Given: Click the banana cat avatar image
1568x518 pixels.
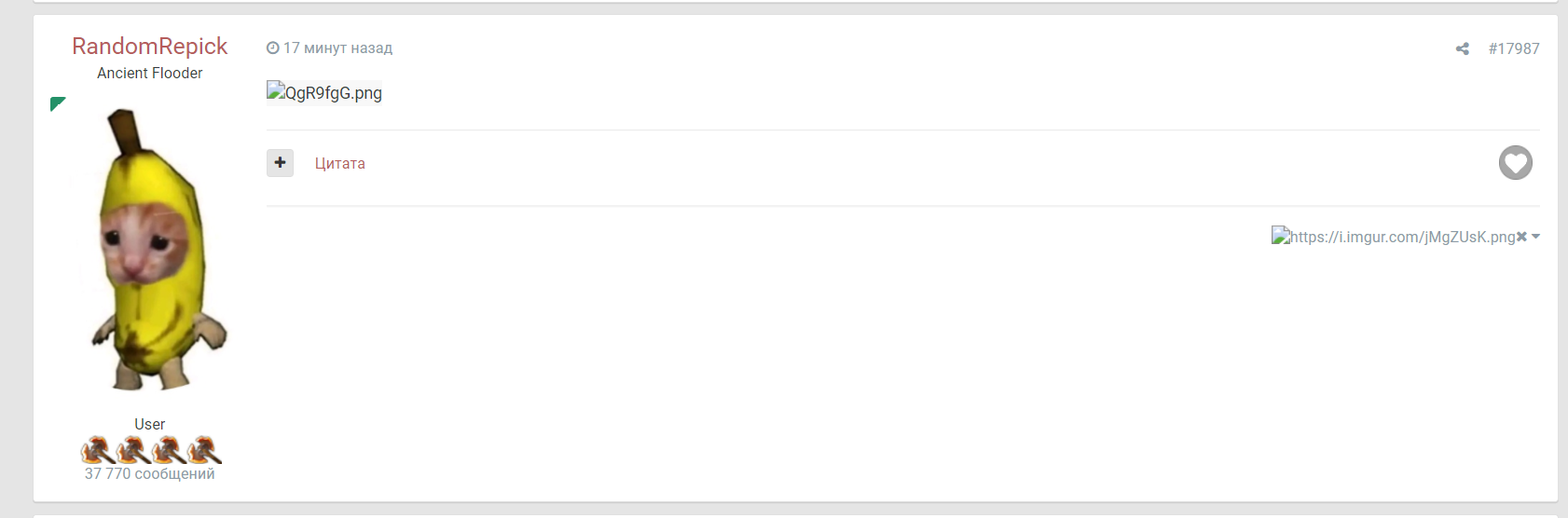Looking at the screenshot, I should 155,250.
